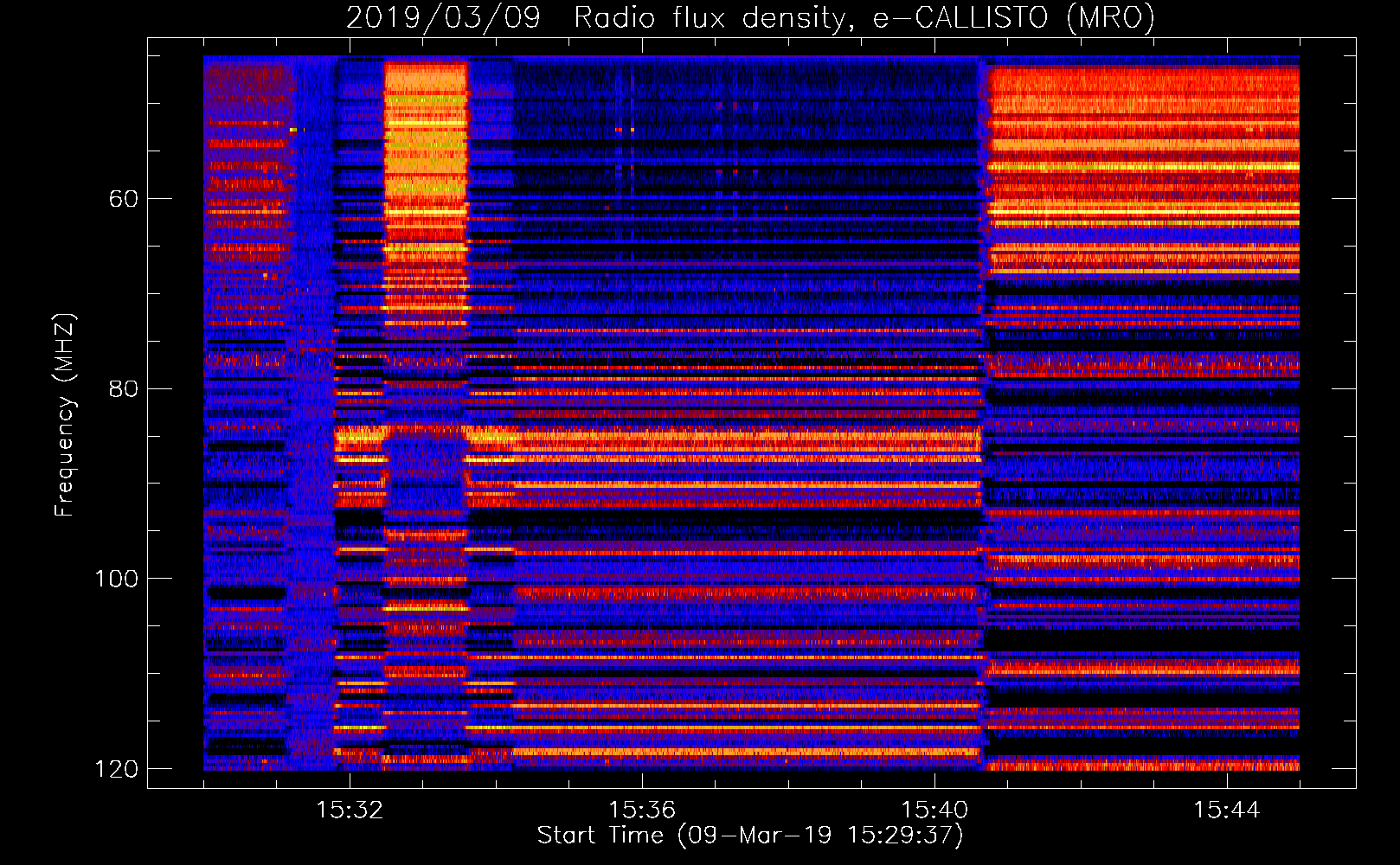This screenshot has width=1400, height=865.
Task: Click the "Frequency (MHZ)" axis label
Action: click(65, 414)
